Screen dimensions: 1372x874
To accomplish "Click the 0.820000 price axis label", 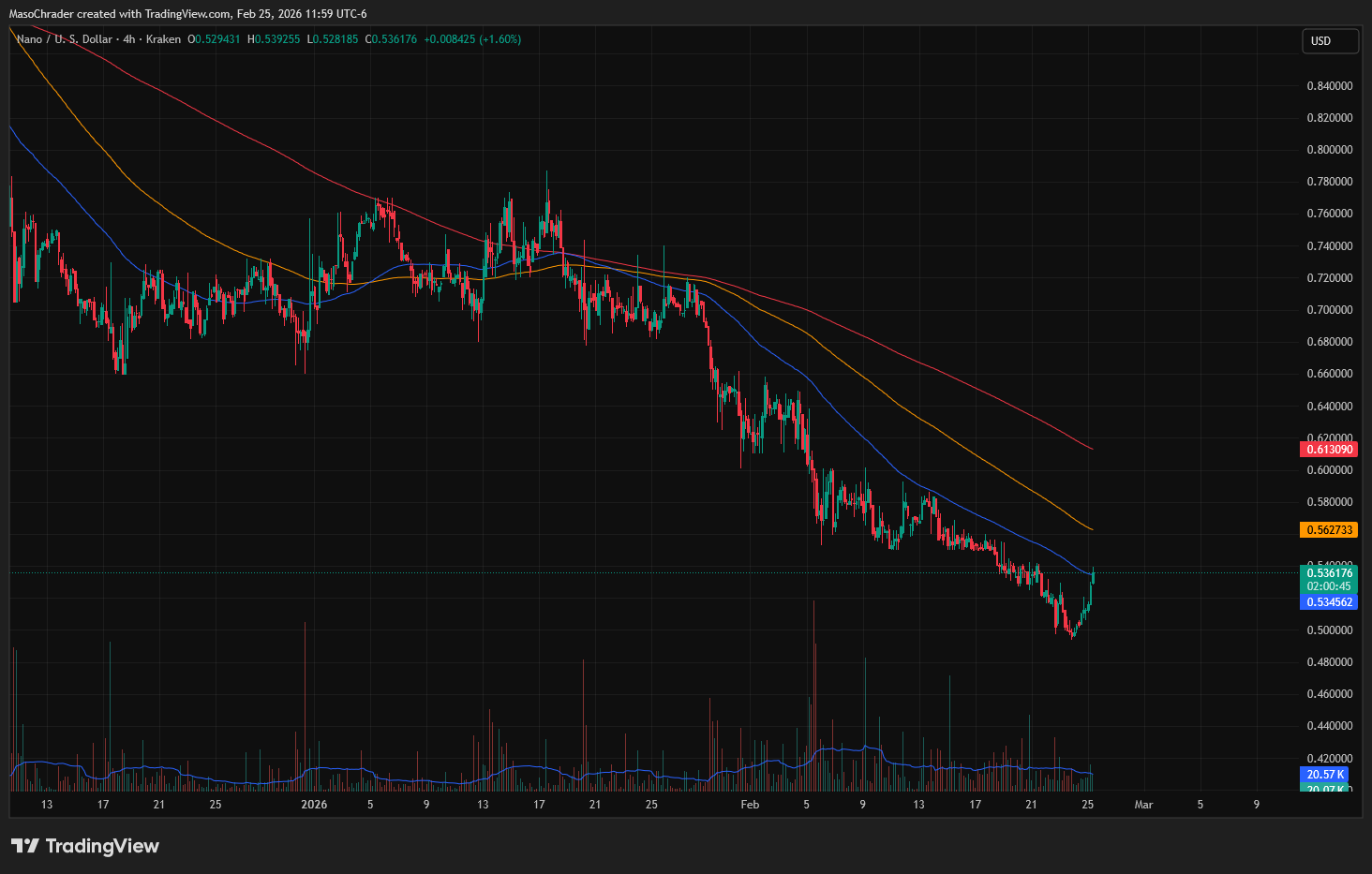I will tap(1330, 118).
